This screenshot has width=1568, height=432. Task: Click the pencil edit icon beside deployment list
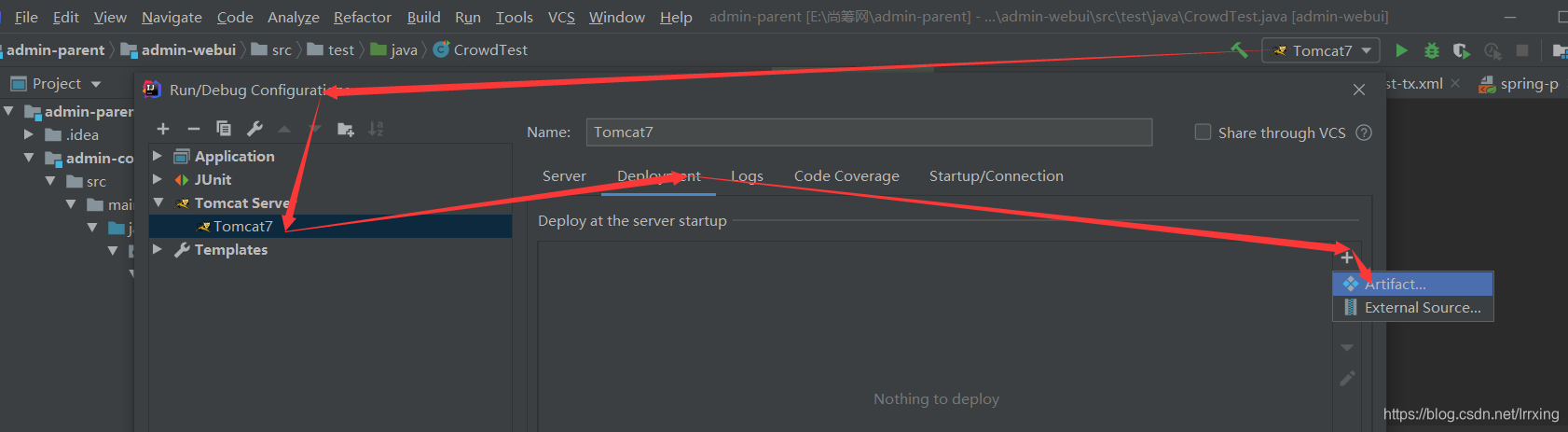[1347, 378]
